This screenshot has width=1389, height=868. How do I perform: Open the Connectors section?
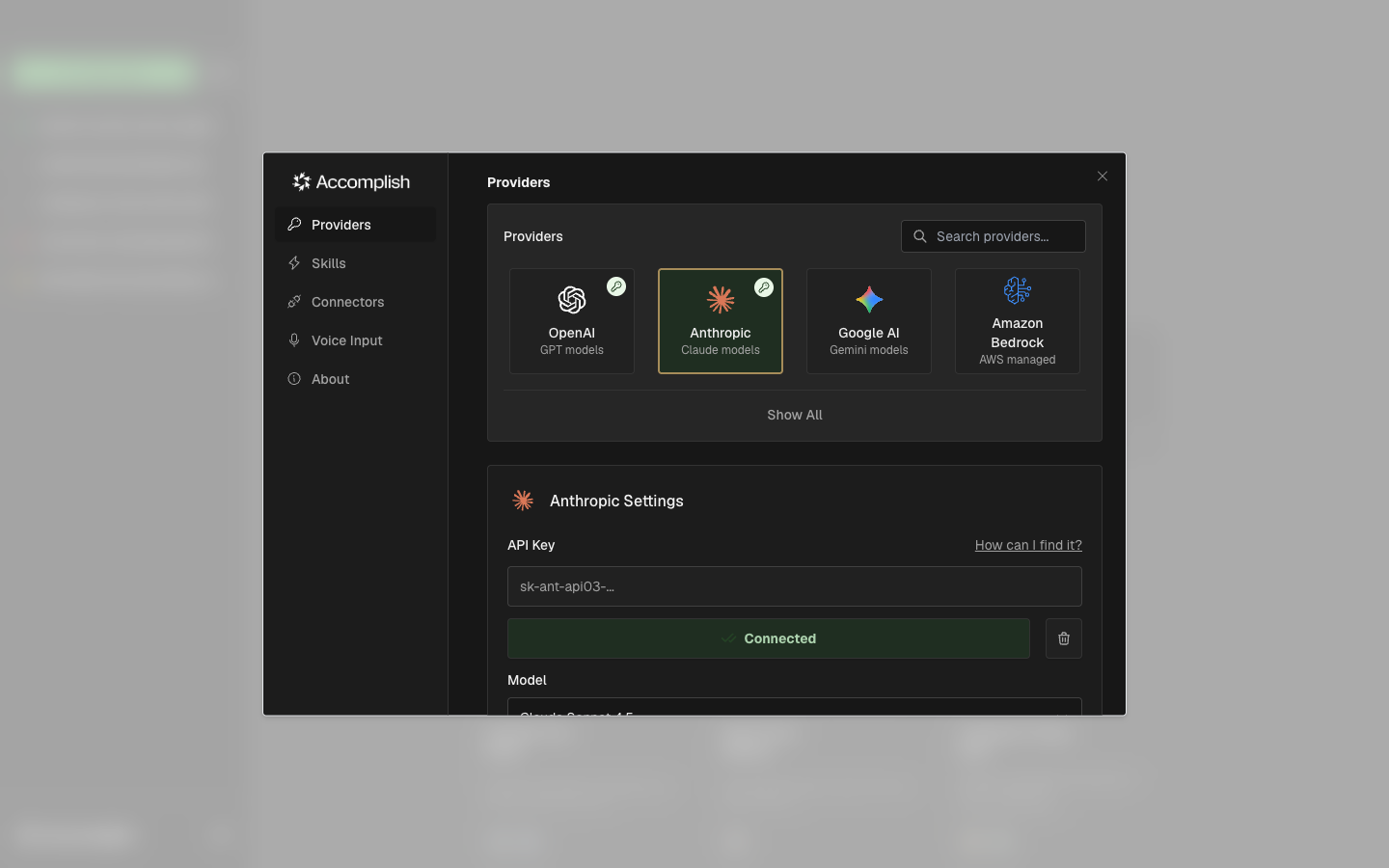[x=347, y=302]
